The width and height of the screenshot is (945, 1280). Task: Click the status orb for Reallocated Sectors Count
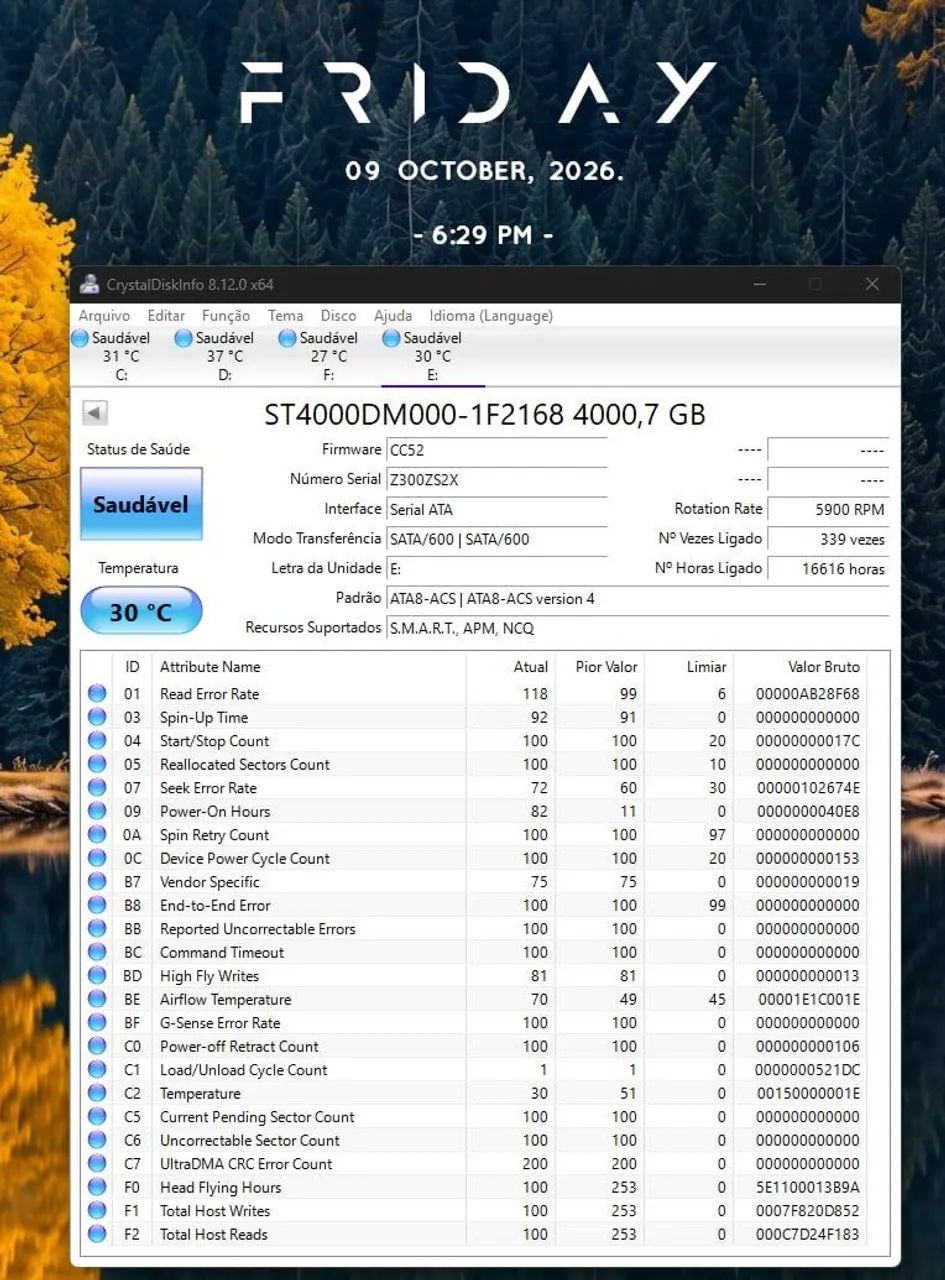[97, 764]
